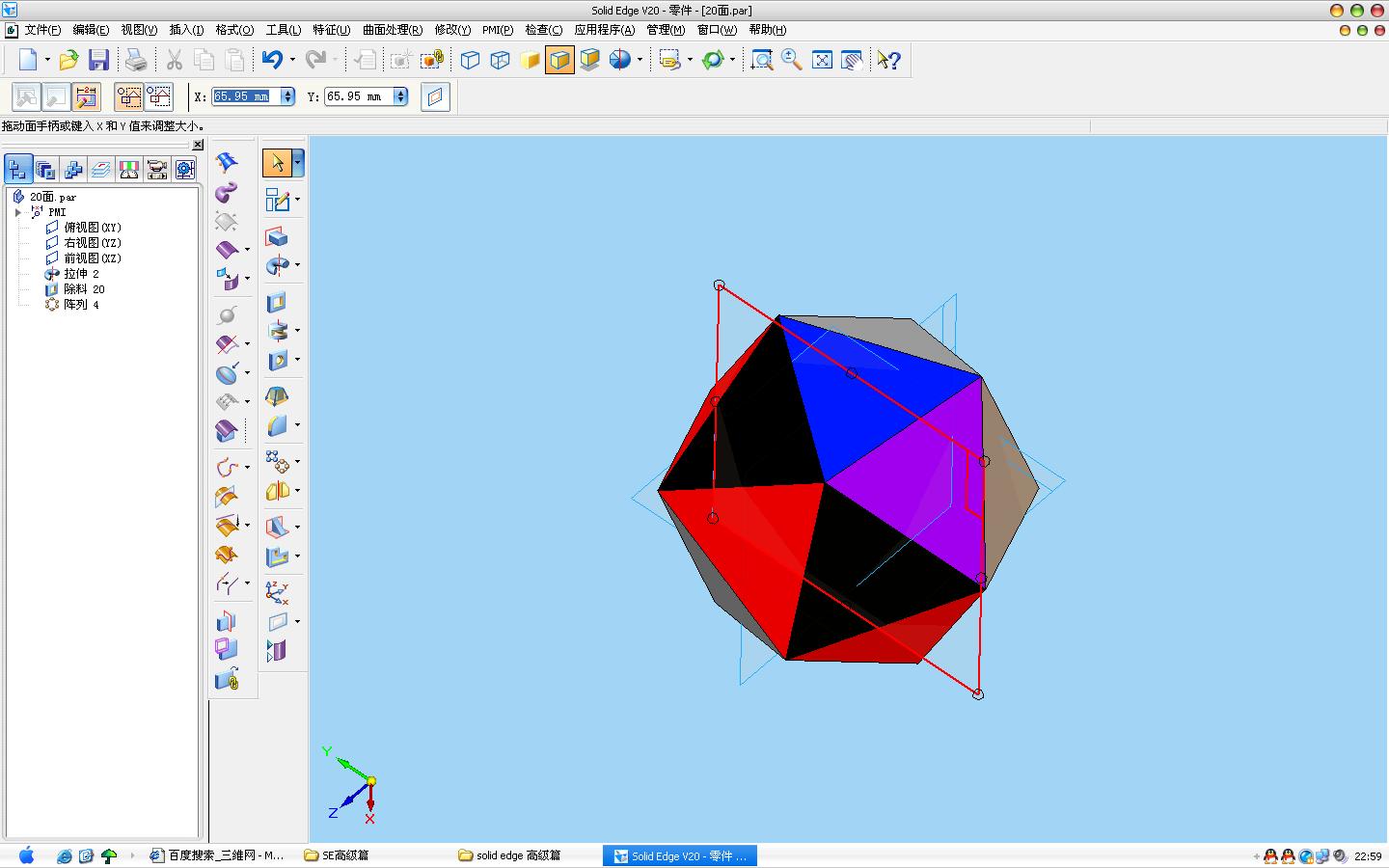
Task: Toggle Visible and Hidden Edges display
Action: 500,60
